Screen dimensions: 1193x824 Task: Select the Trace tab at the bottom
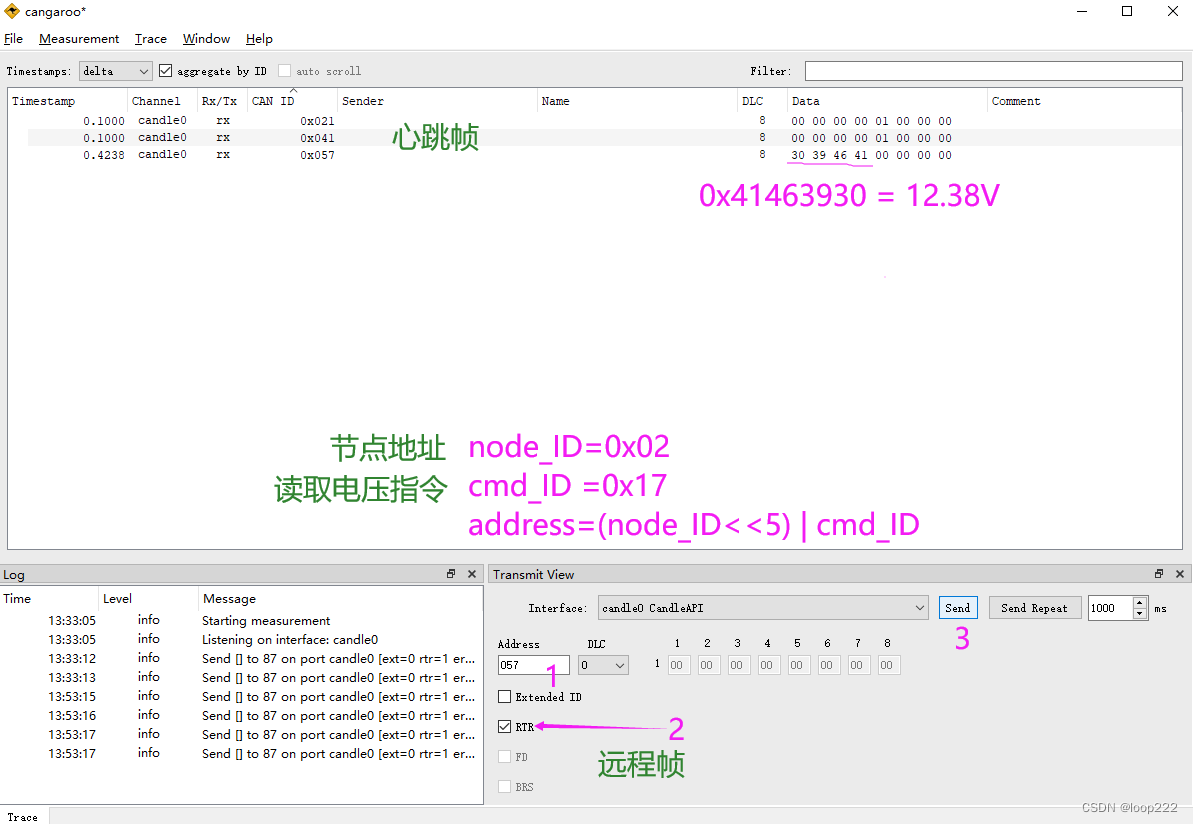pos(23,815)
